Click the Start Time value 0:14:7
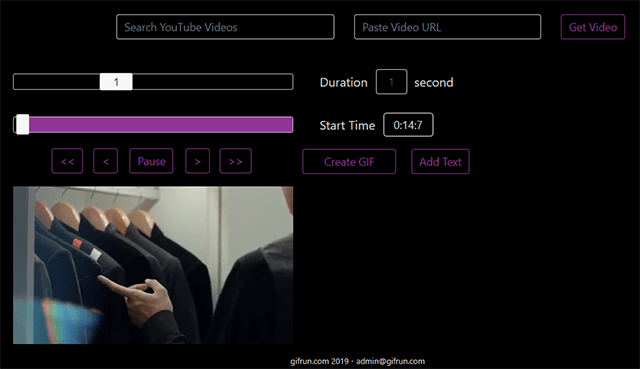This screenshot has width=640, height=369. coord(408,125)
